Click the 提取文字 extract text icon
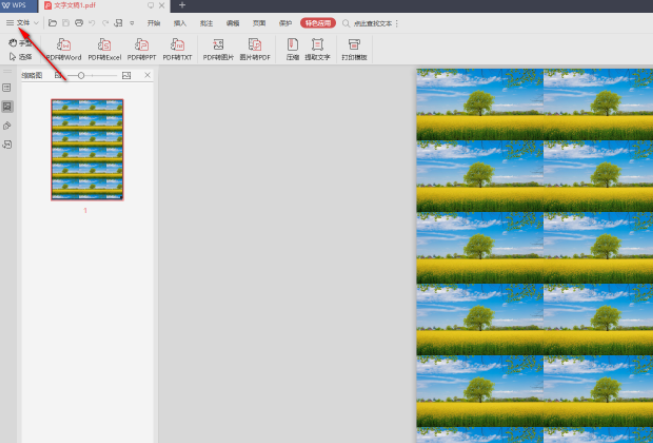653x443 pixels. (x=318, y=49)
